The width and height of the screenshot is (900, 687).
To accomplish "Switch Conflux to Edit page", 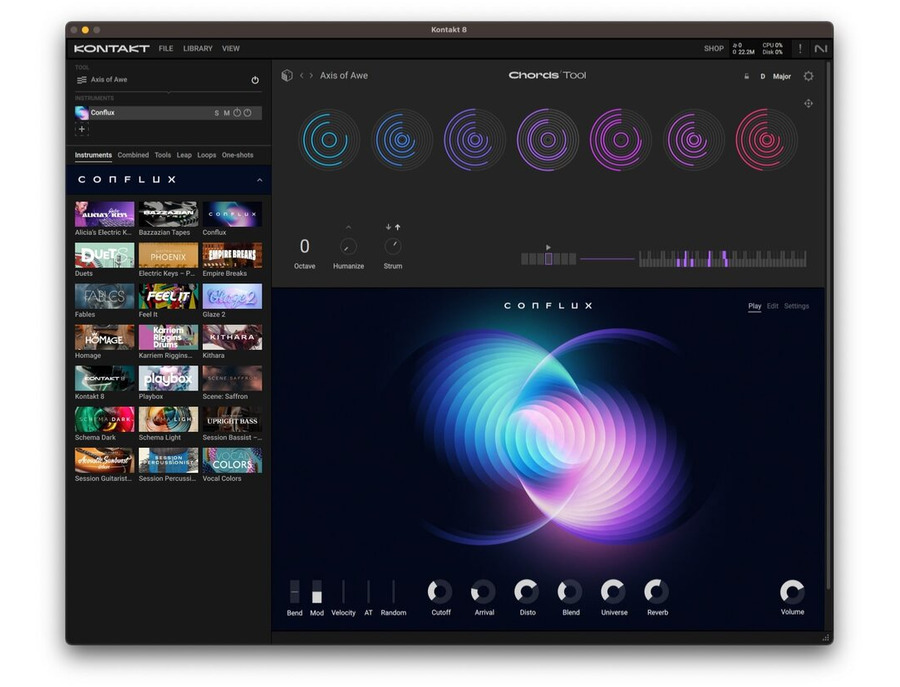I will 773,306.
